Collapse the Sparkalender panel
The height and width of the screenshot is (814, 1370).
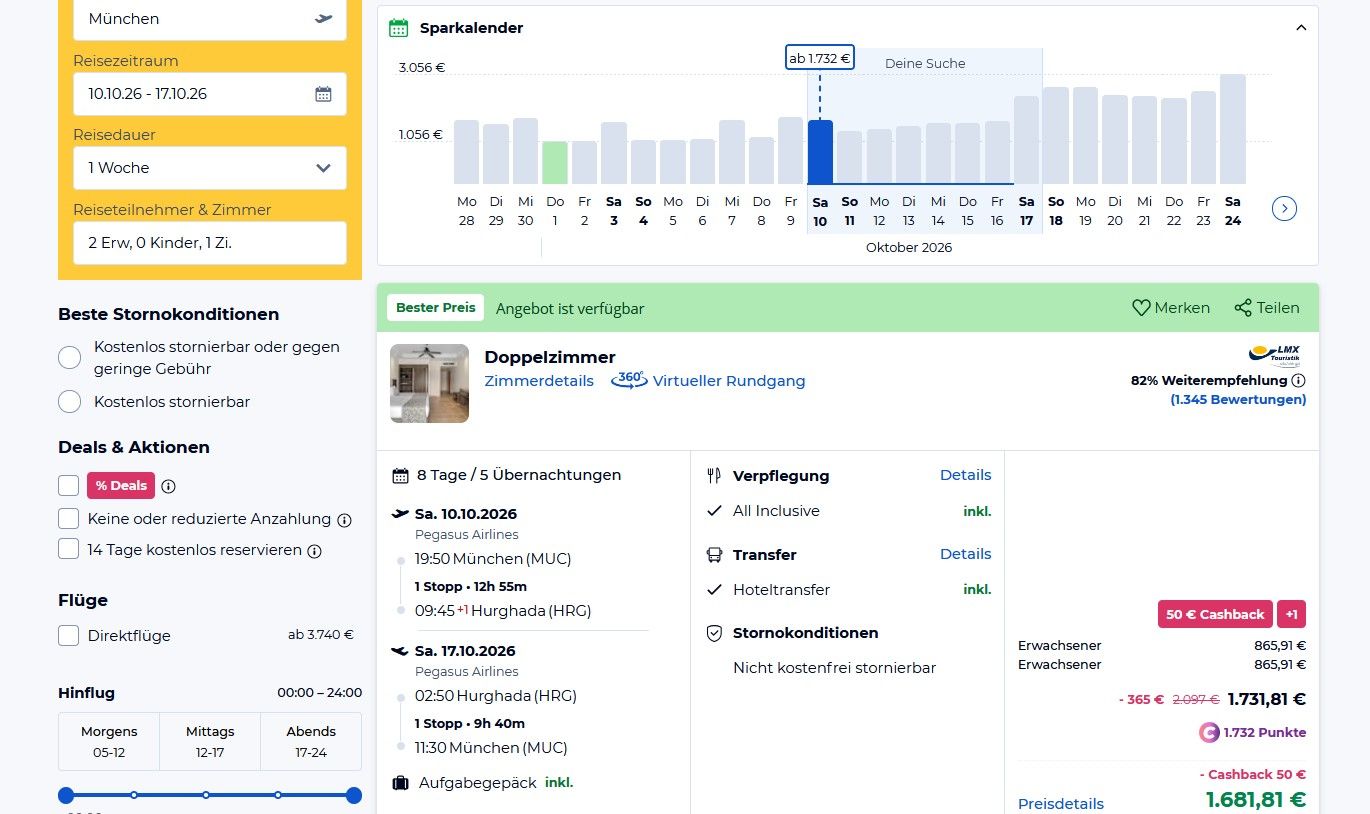(x=1301, y=28)
